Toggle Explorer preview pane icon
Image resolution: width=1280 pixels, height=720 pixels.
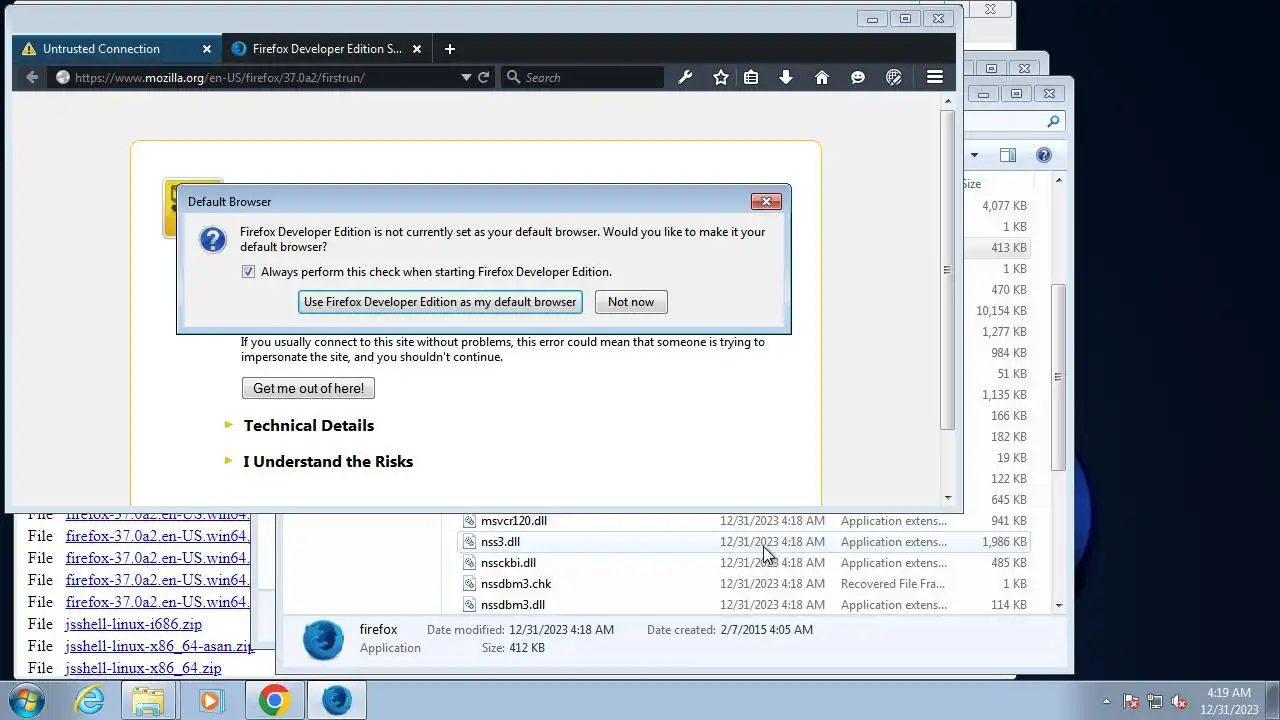1008,155
